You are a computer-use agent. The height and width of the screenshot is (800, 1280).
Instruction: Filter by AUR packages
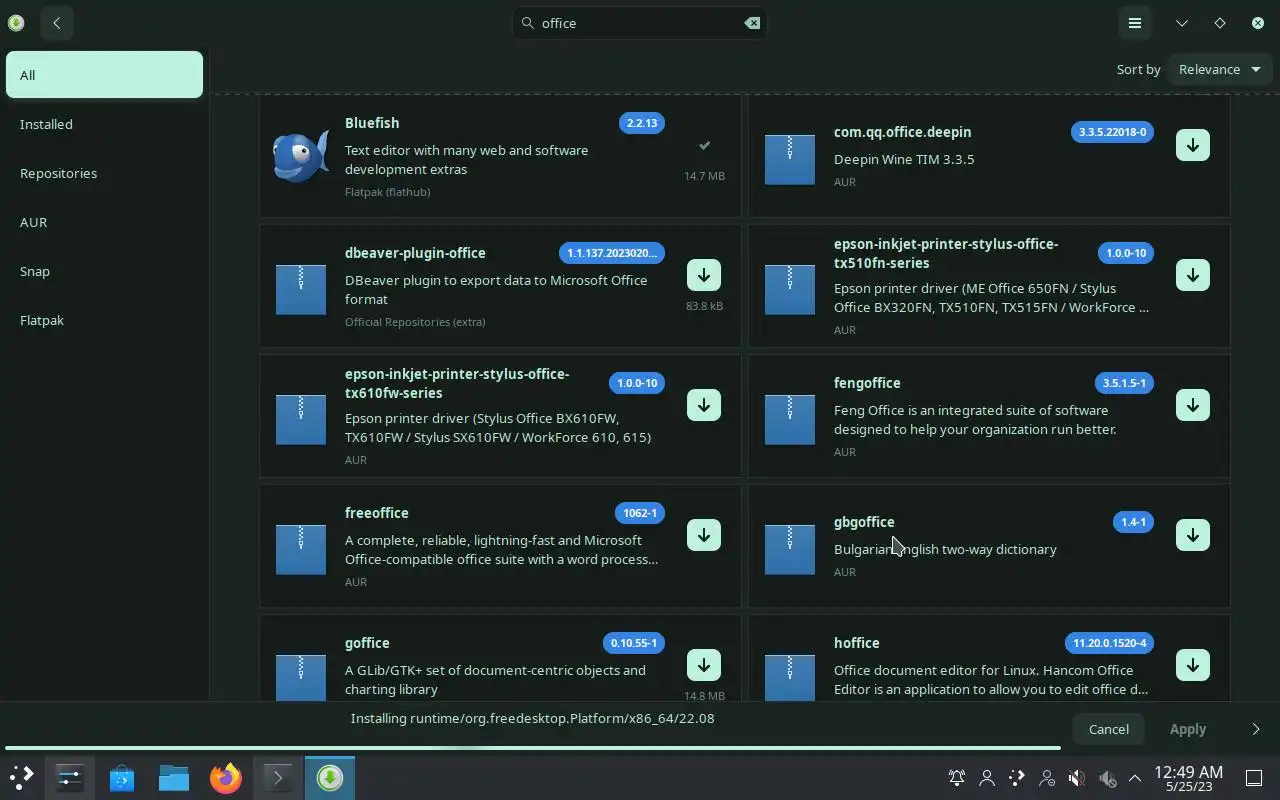click(x=104, y=222)
